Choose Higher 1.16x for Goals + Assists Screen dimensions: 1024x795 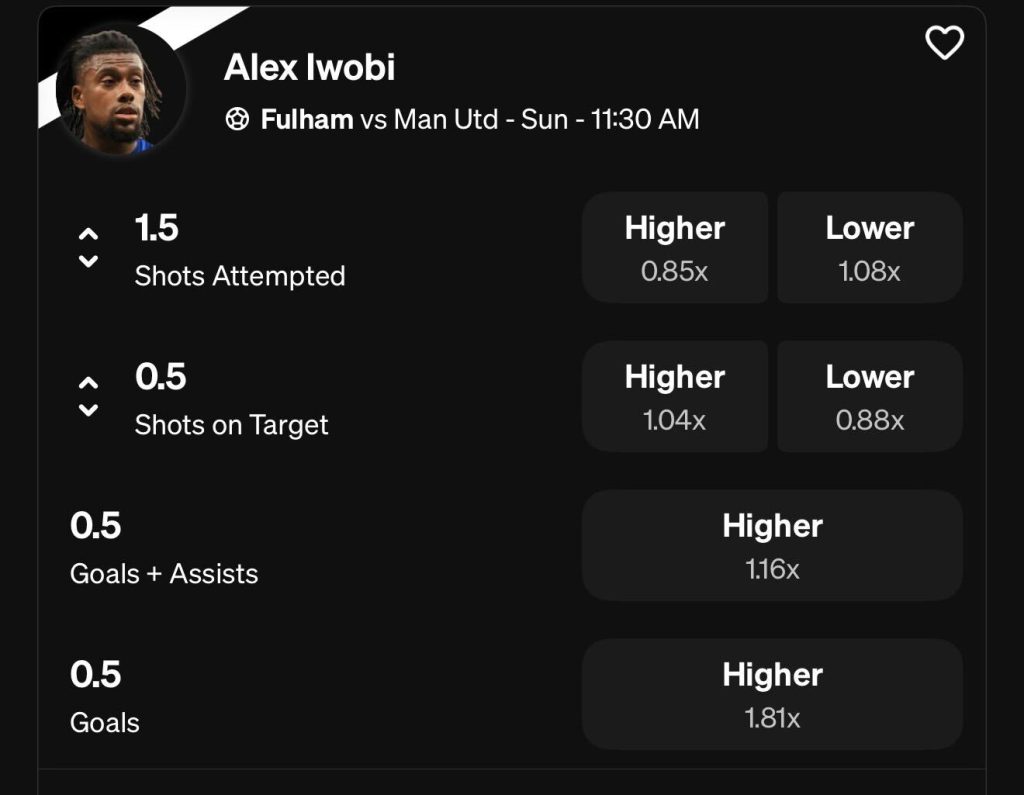tap(773, 545)
